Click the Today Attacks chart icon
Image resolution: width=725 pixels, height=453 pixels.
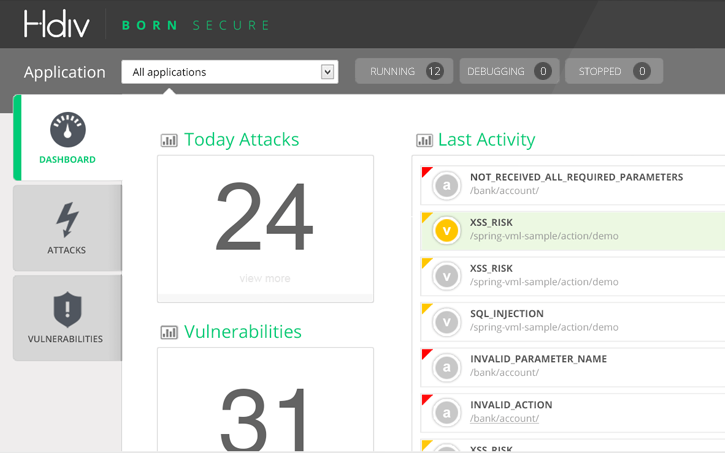point(169,140)
